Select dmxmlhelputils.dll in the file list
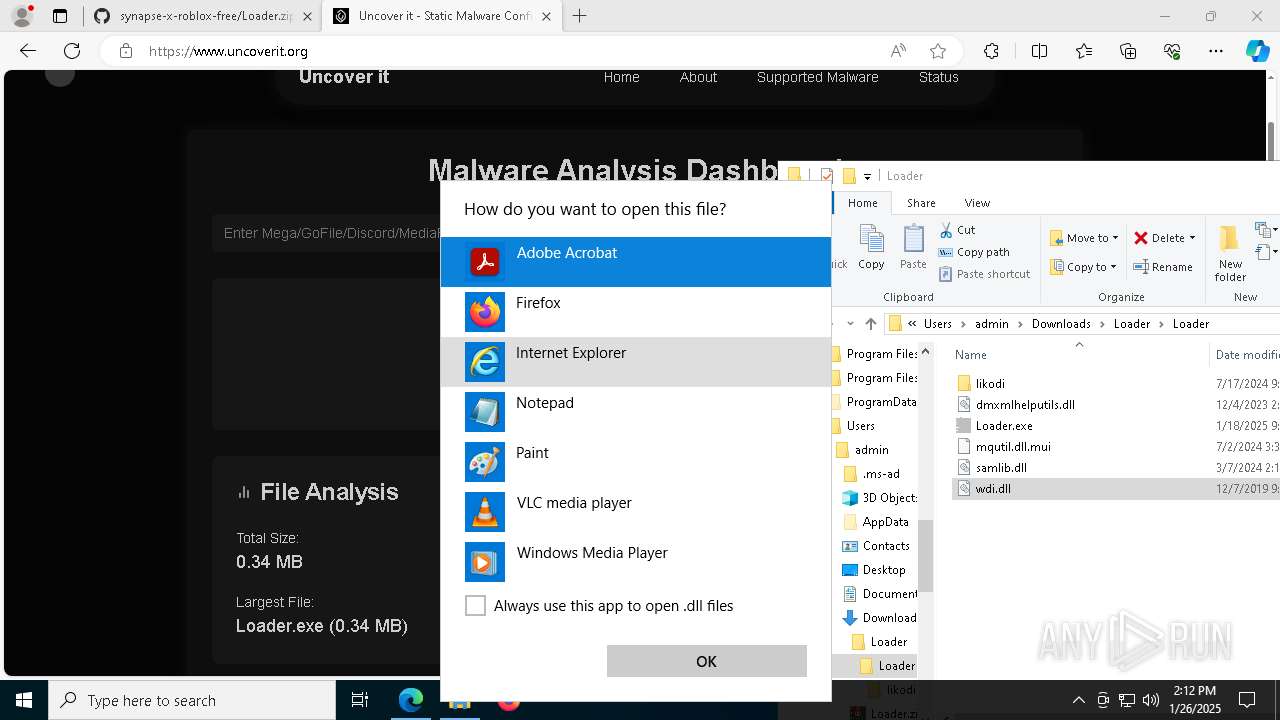 1025,405
